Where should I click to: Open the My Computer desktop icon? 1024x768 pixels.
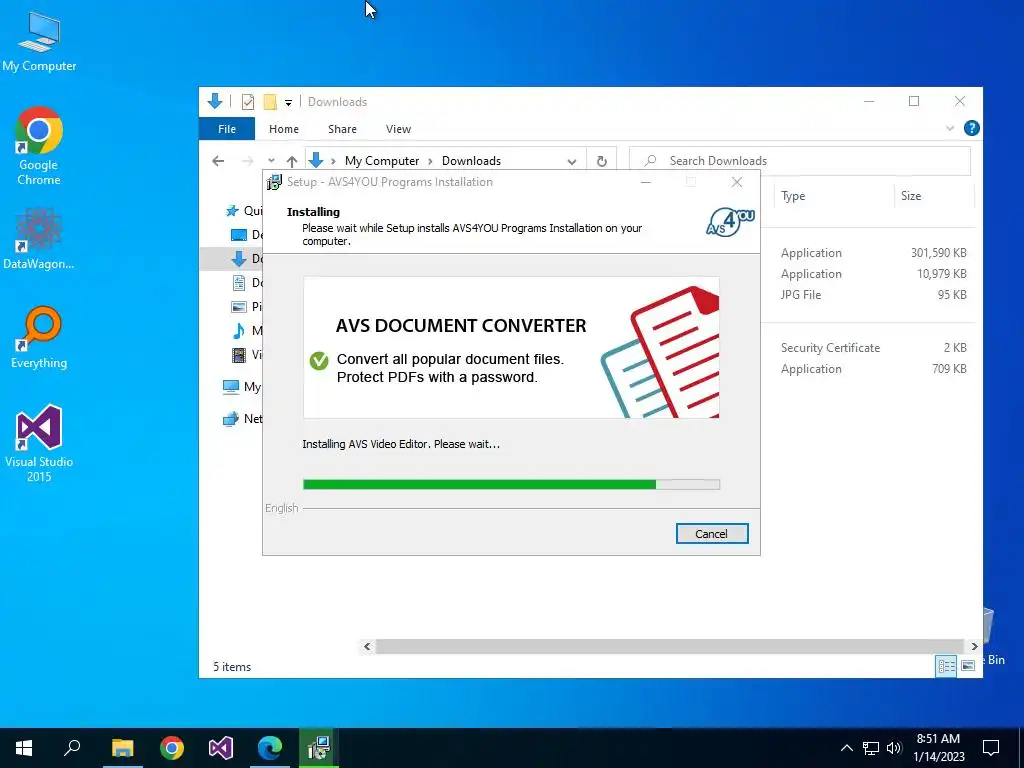click(x=39, y=41)
